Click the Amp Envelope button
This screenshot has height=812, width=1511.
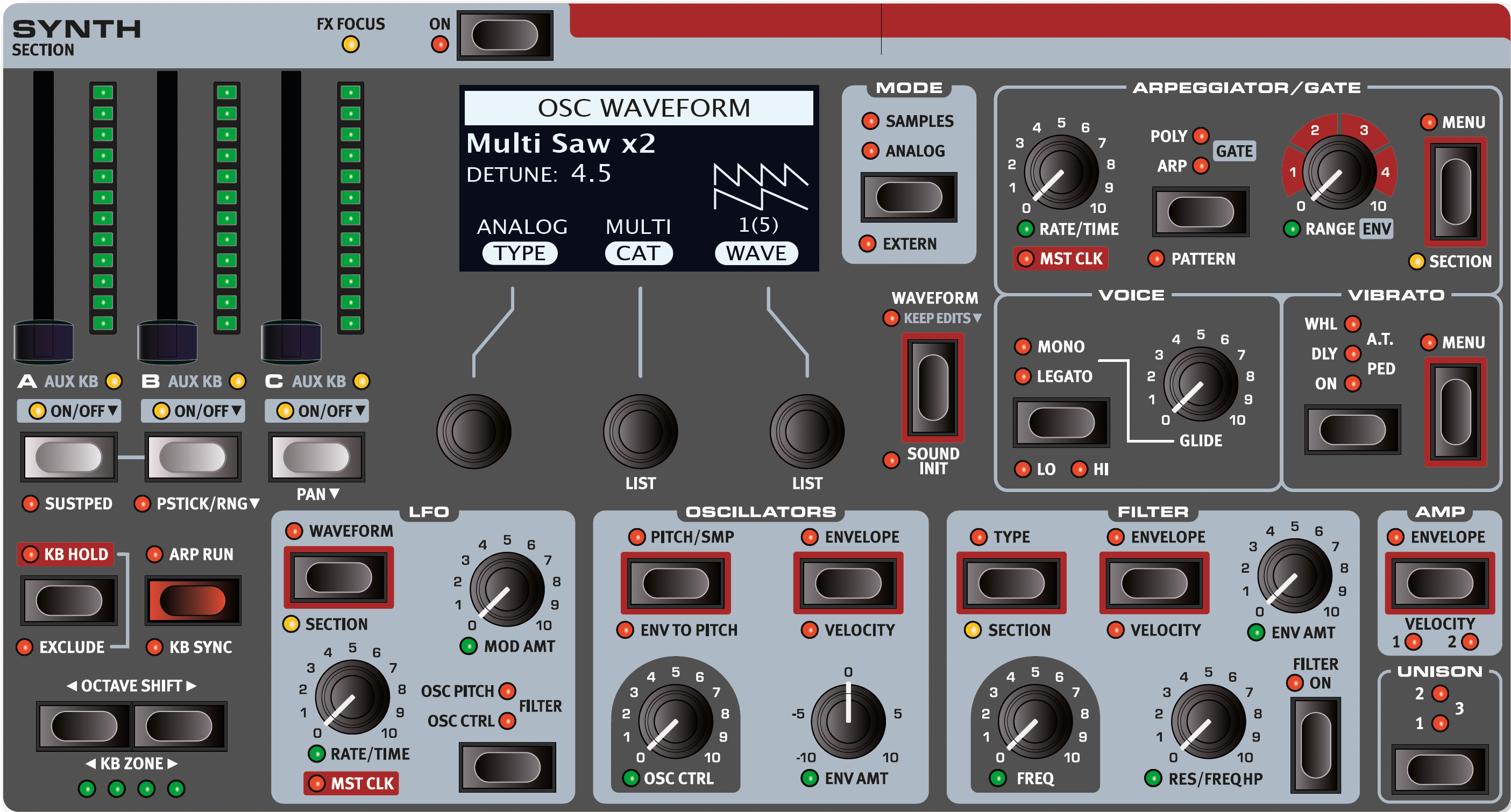coord(1439,583)
